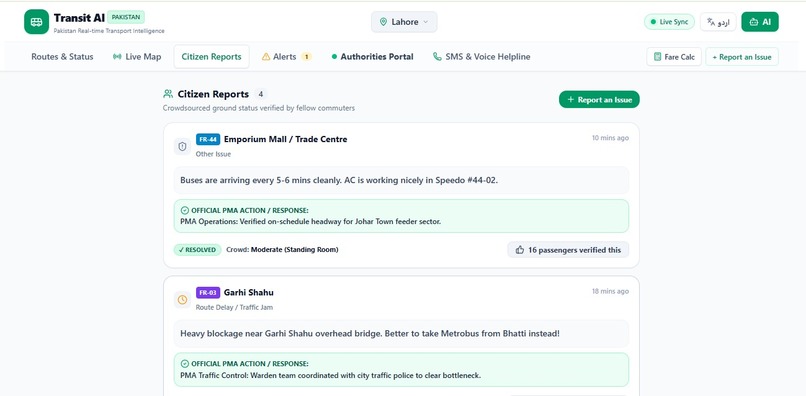Click the robot icon in AI button
The image size is (806, 396).
click(754, 22)
